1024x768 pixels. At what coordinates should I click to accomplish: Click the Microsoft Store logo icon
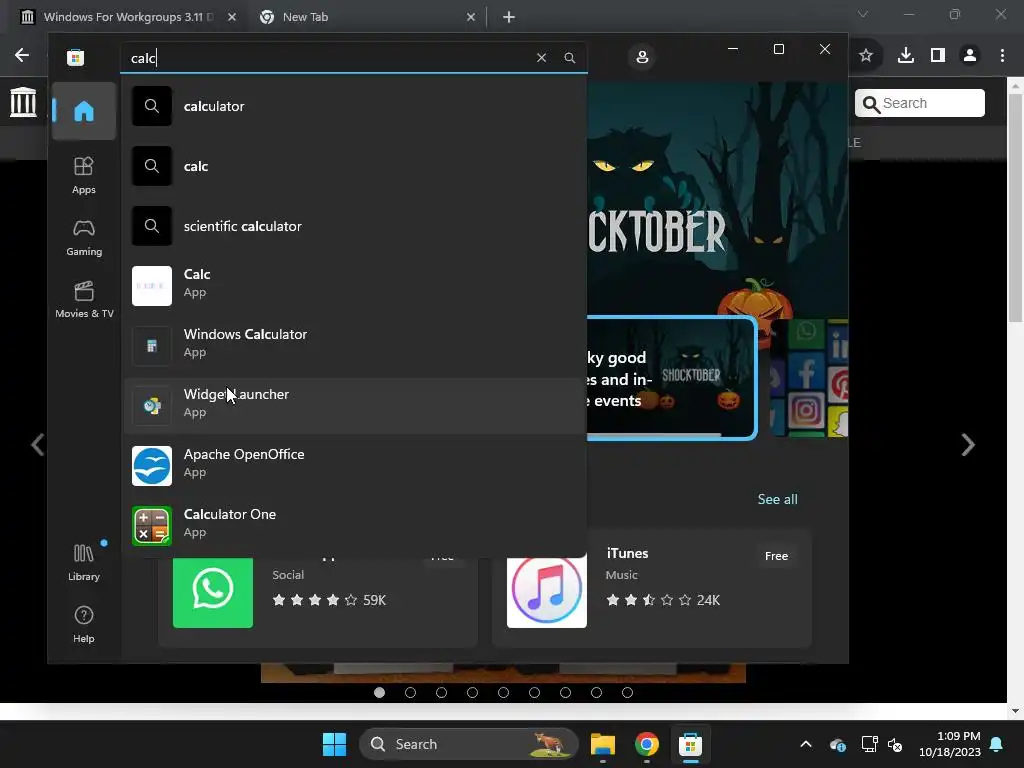(x=75, y=57)
